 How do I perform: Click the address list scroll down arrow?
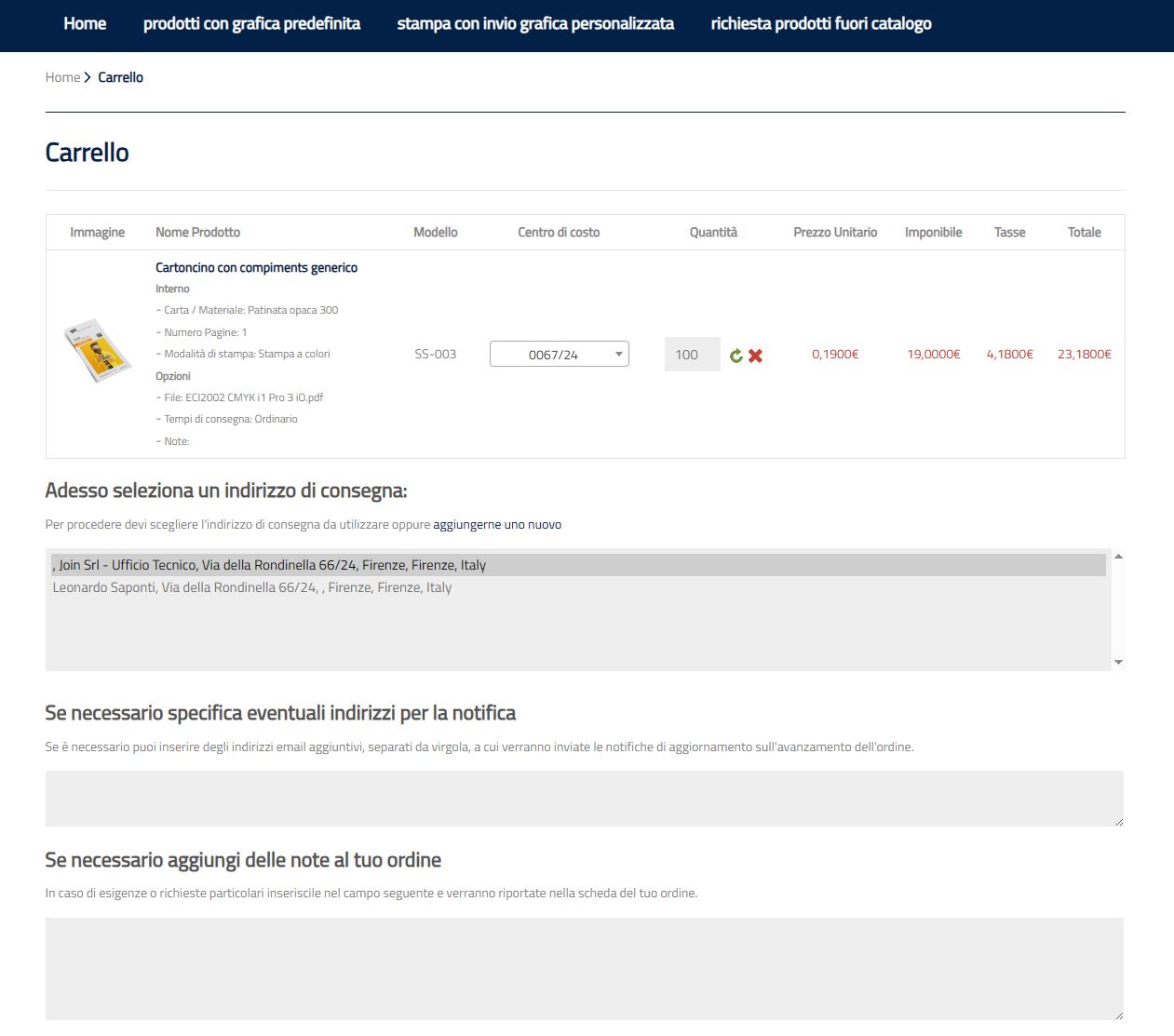[x=1118, y=663]
